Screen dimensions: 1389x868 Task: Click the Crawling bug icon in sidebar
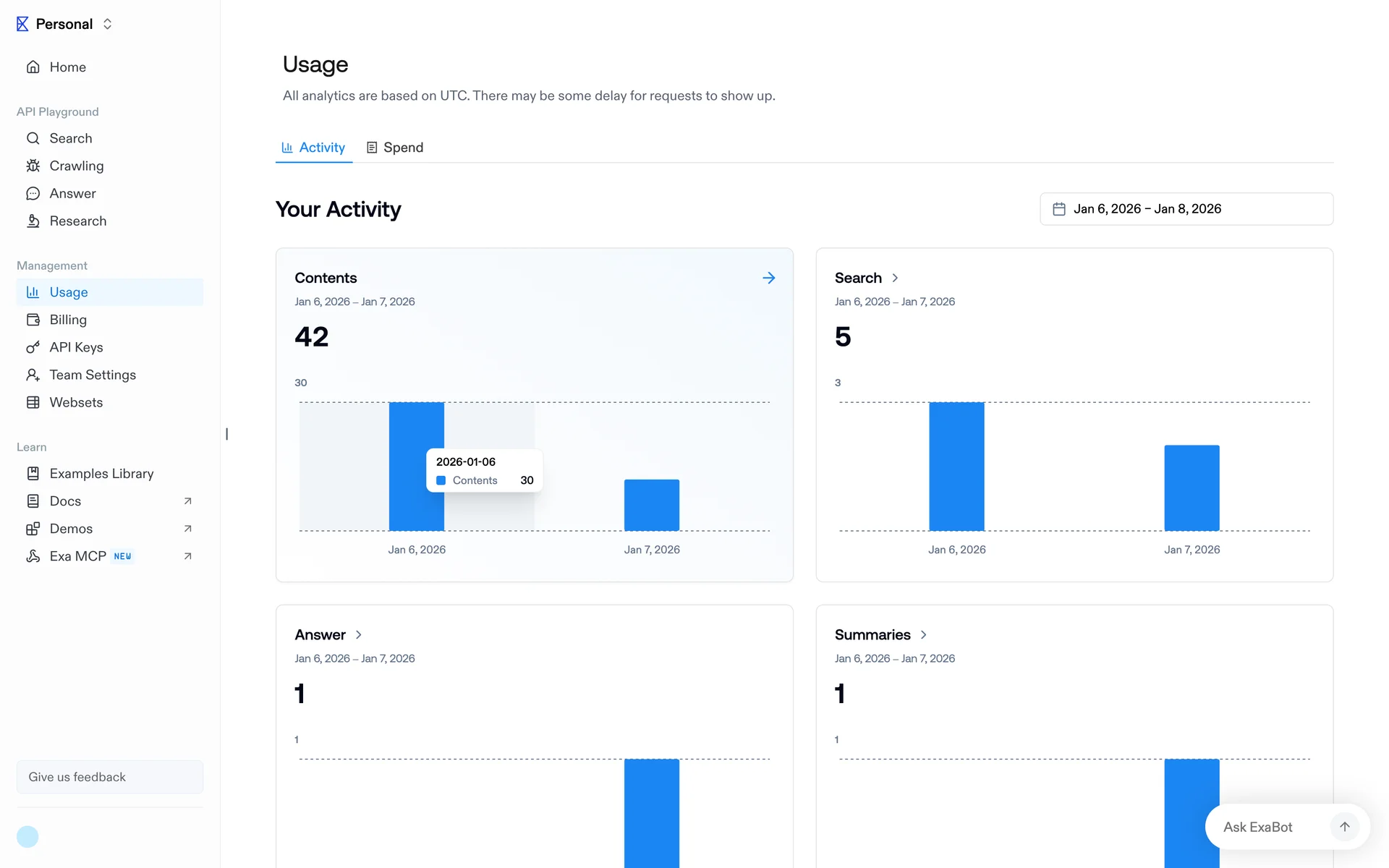coord(33,166)
